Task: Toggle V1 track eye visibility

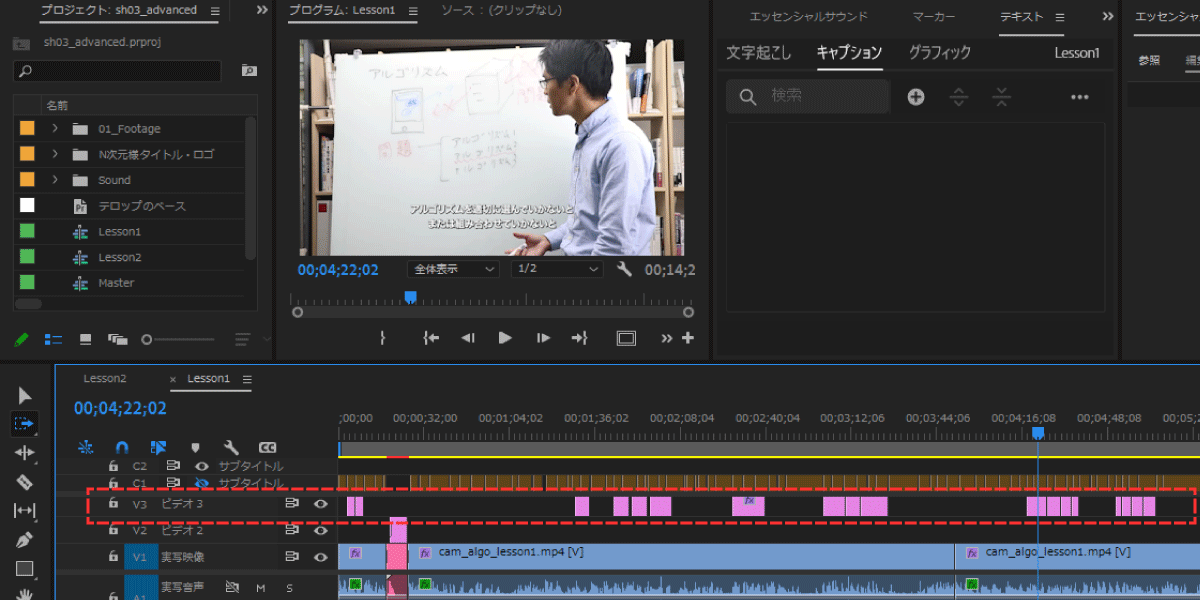Action: [x=321, y=556]
